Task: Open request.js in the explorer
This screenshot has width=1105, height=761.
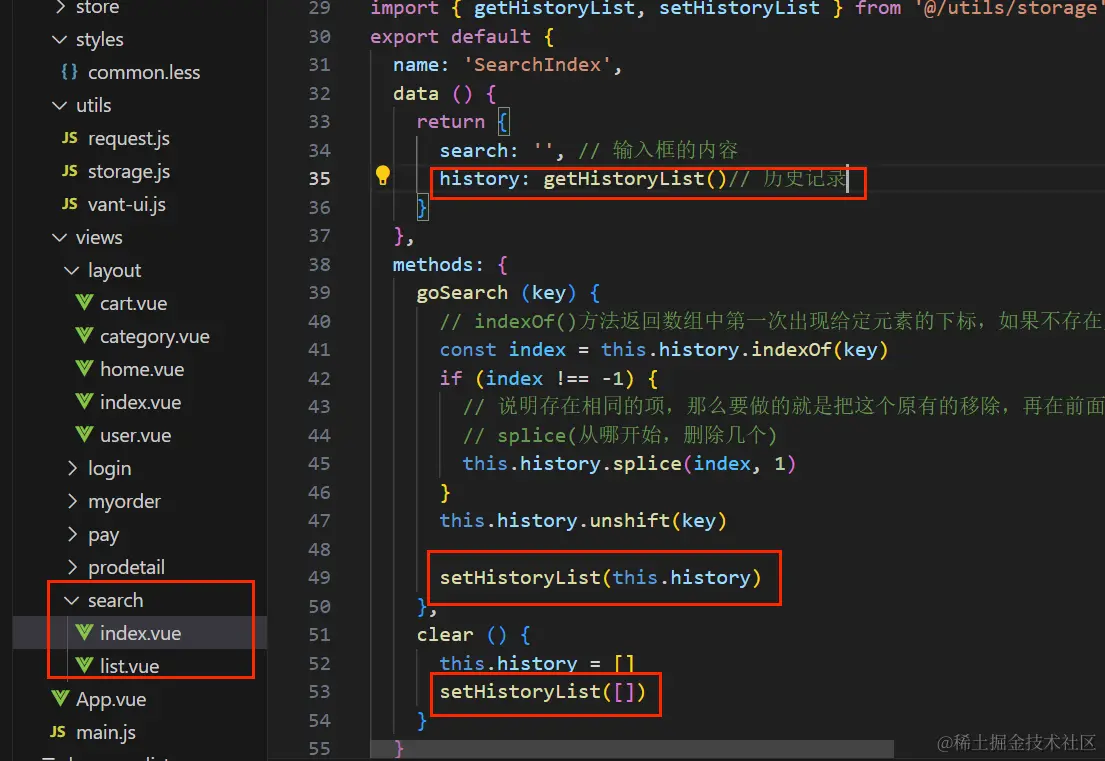Action: click(128, 139)
